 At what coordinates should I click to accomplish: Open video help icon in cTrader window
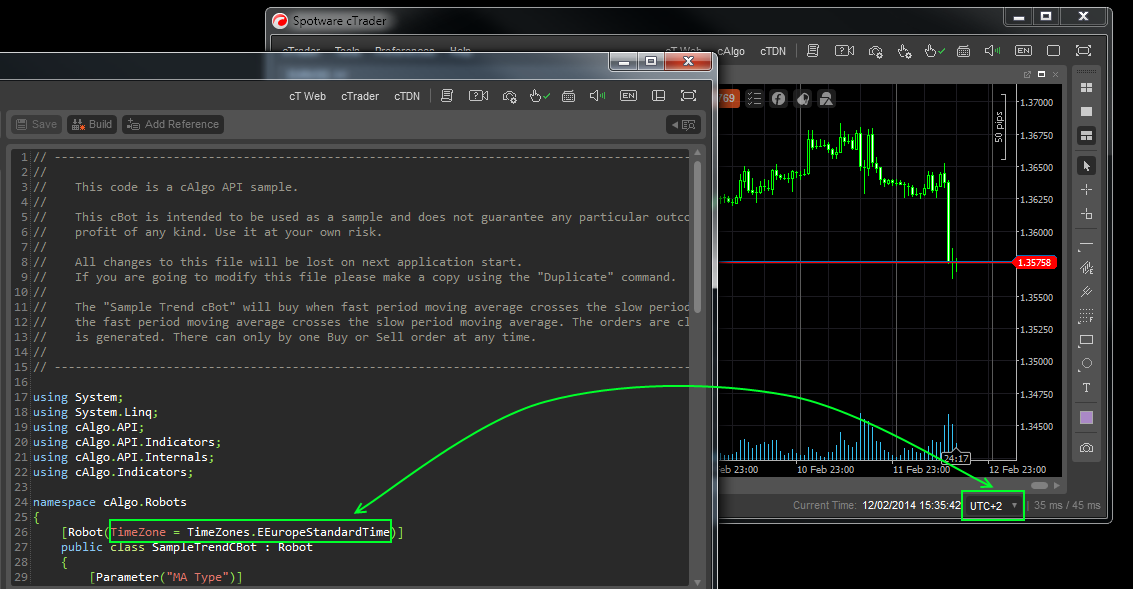844,51
